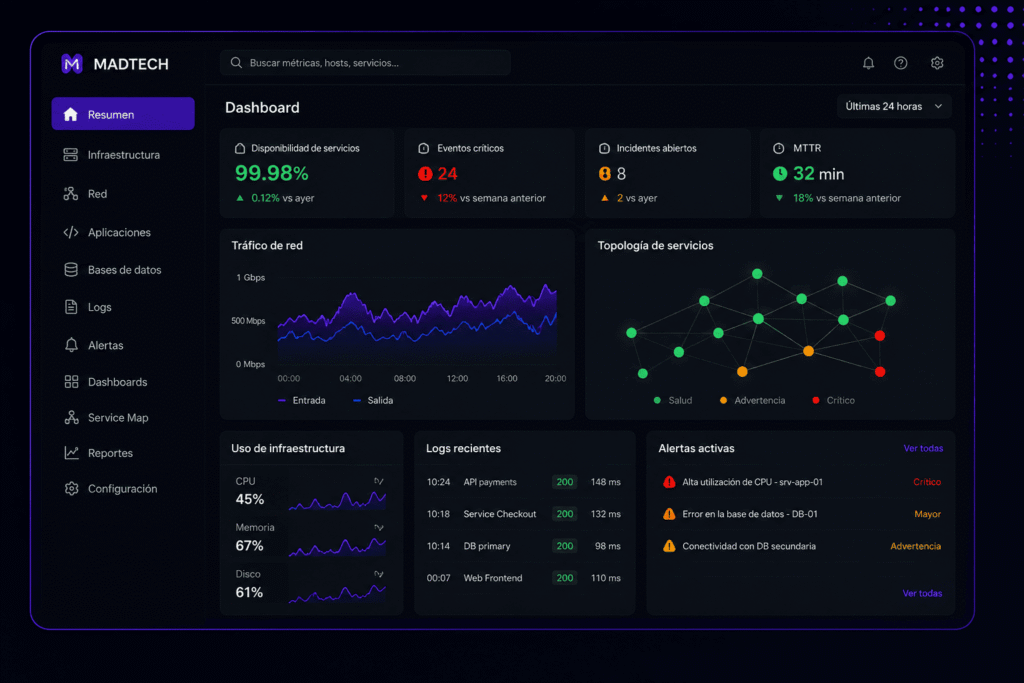Click the 148 ms latency value
1024x683 pixels.
(x=605, y=482)
